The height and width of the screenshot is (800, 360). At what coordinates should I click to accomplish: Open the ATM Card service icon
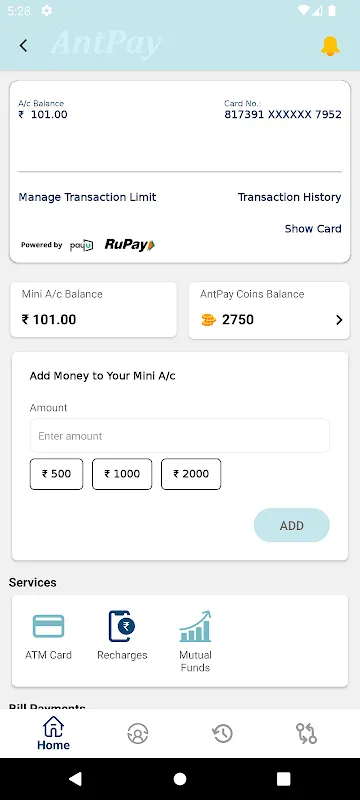(48, 626)
